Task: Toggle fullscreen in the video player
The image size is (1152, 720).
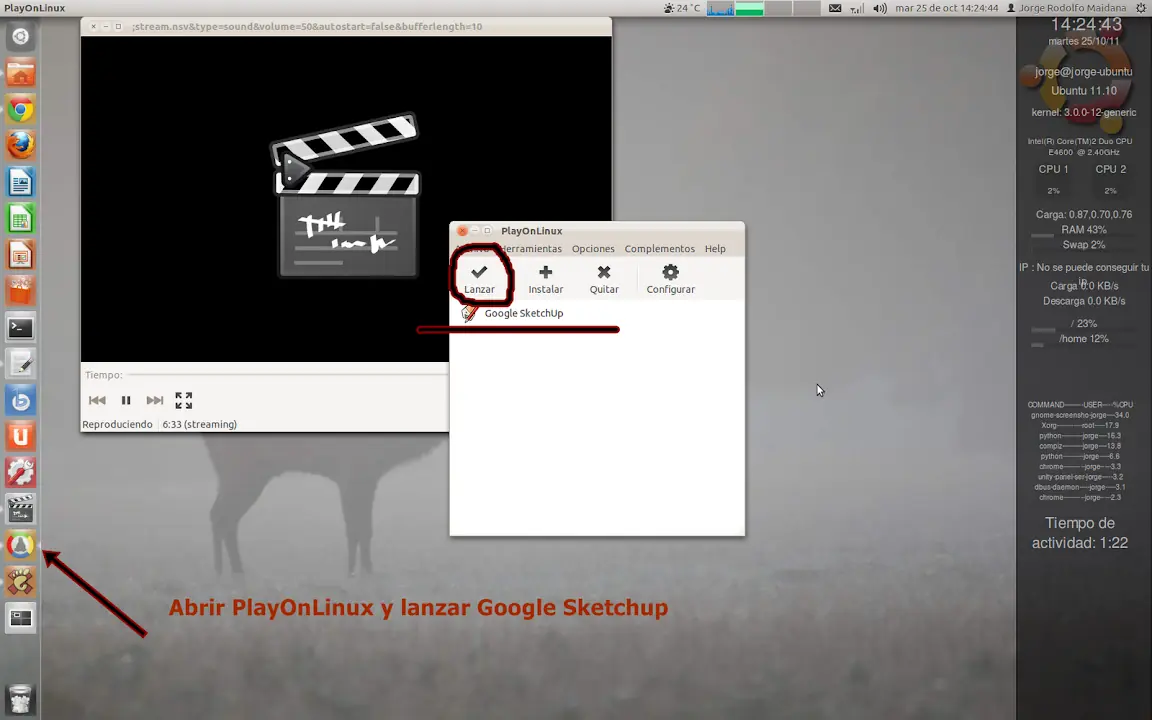Action: [x=184, y=400]
